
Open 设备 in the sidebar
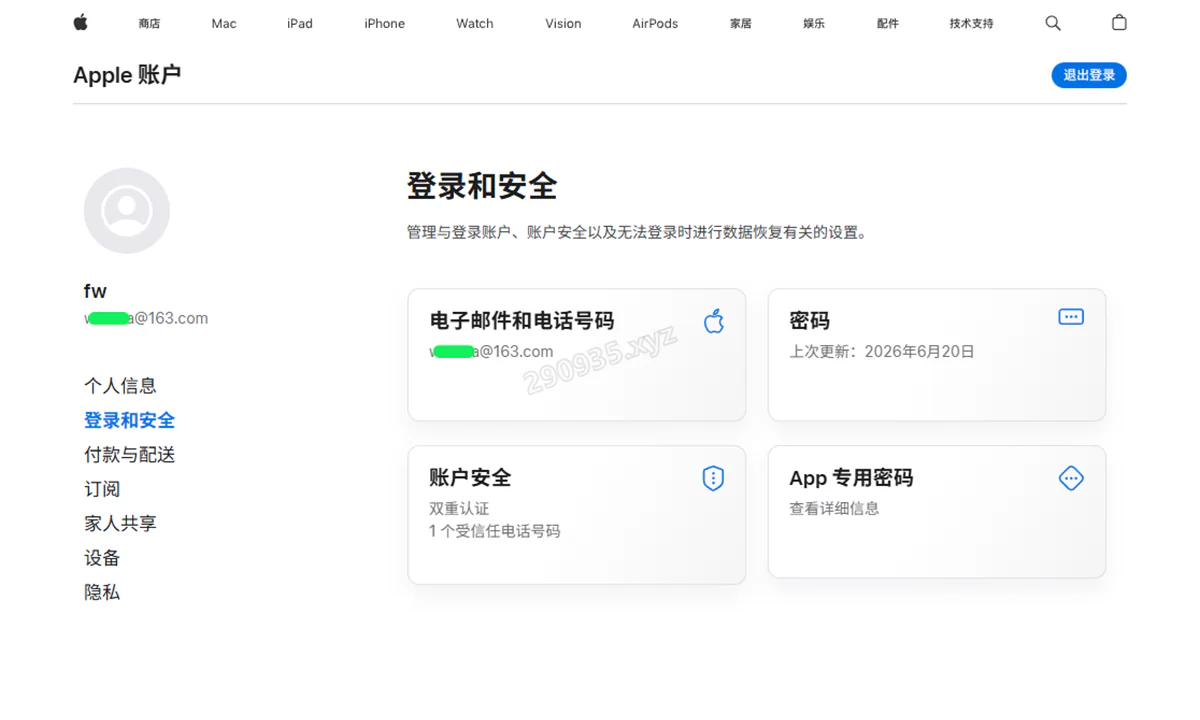coord(102,558)
